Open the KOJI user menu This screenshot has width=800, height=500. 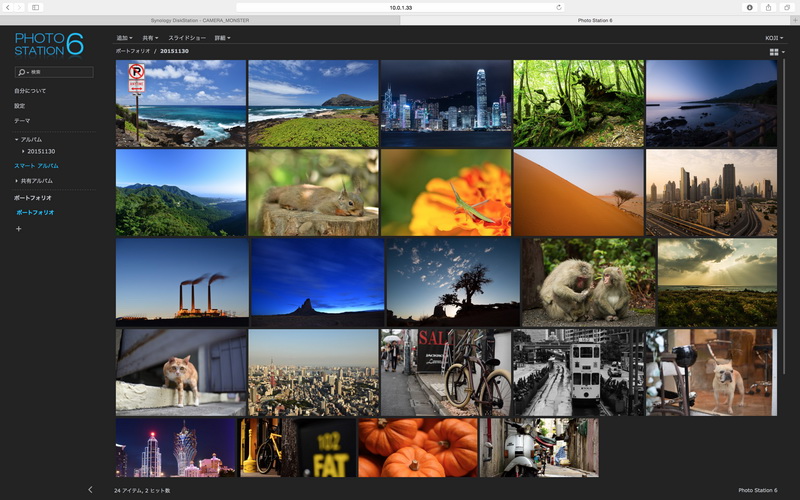774,38
